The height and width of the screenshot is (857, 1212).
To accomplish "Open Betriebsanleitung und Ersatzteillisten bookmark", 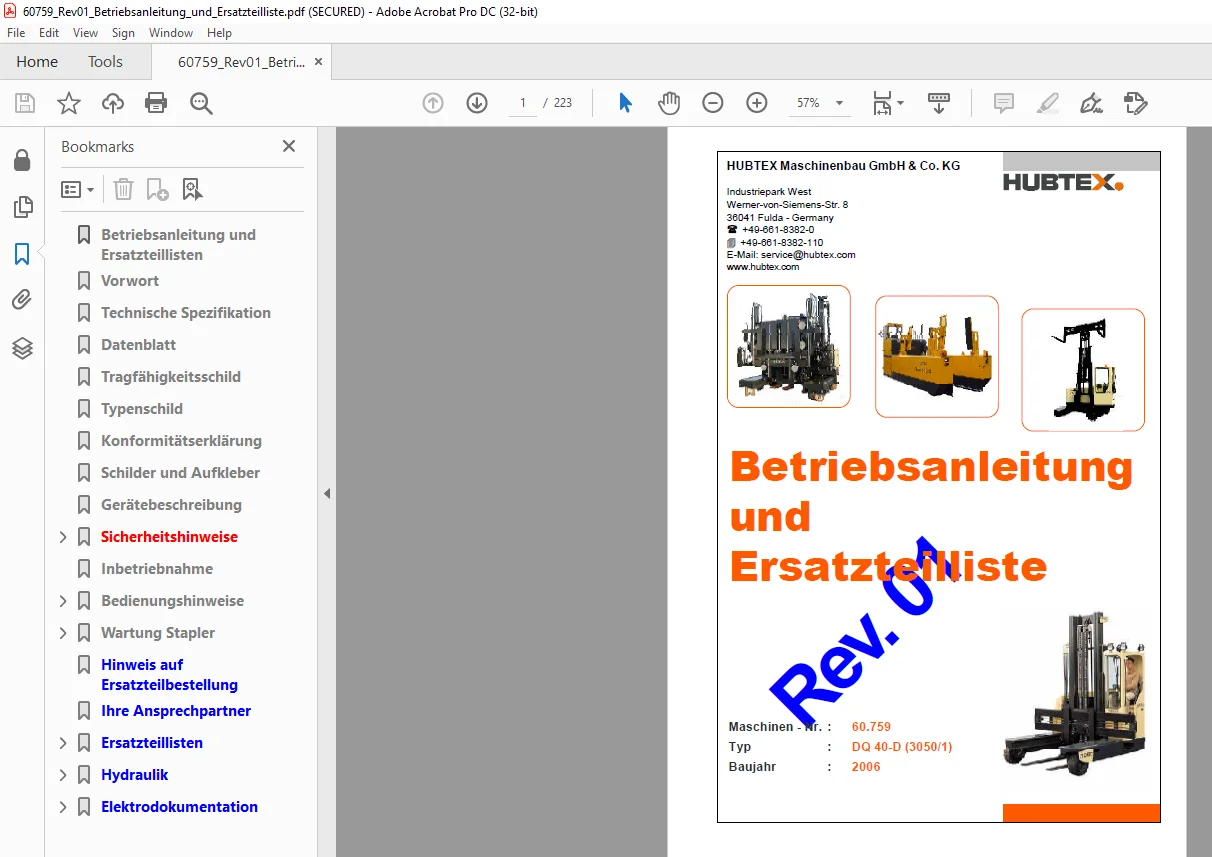I will [178, 245].
